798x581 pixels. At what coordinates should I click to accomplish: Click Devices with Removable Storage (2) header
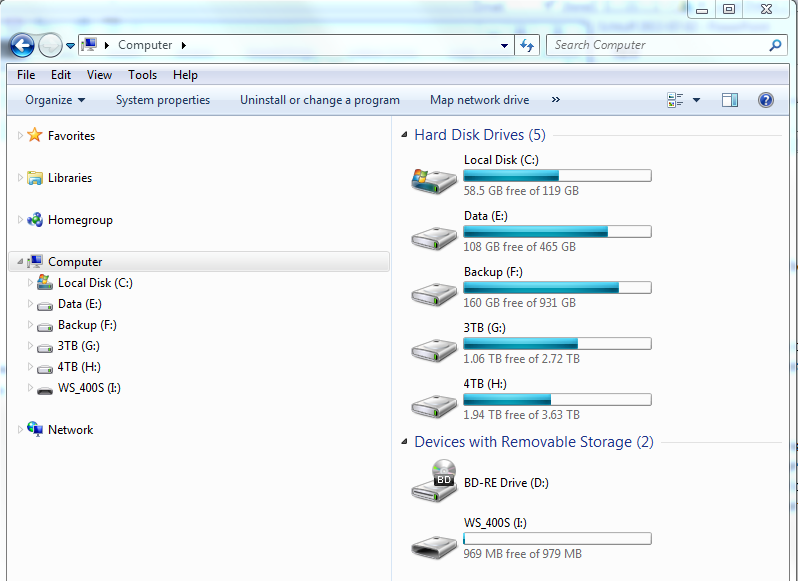click(534, 442)
